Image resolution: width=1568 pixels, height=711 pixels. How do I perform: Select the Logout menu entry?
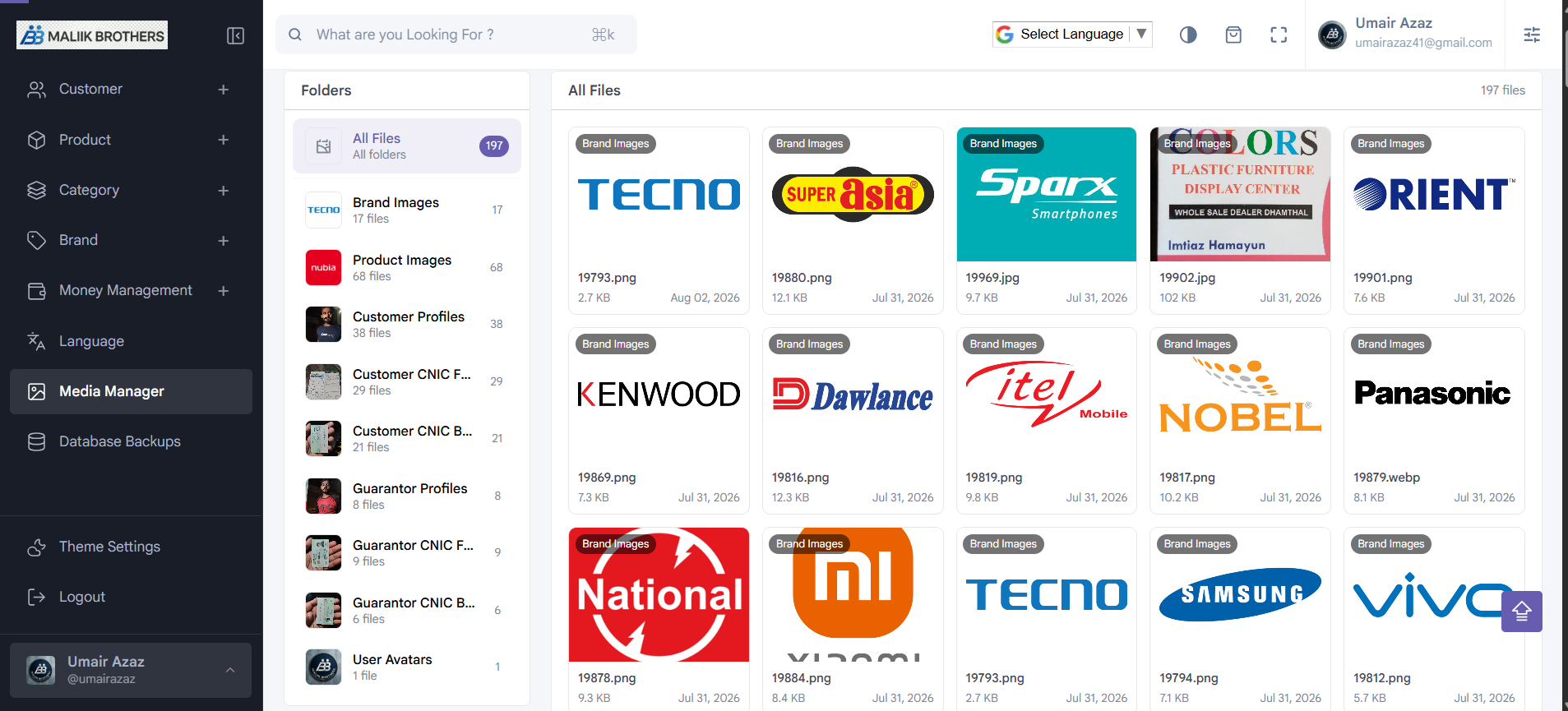pyautogui.click(x=132, y=598)
